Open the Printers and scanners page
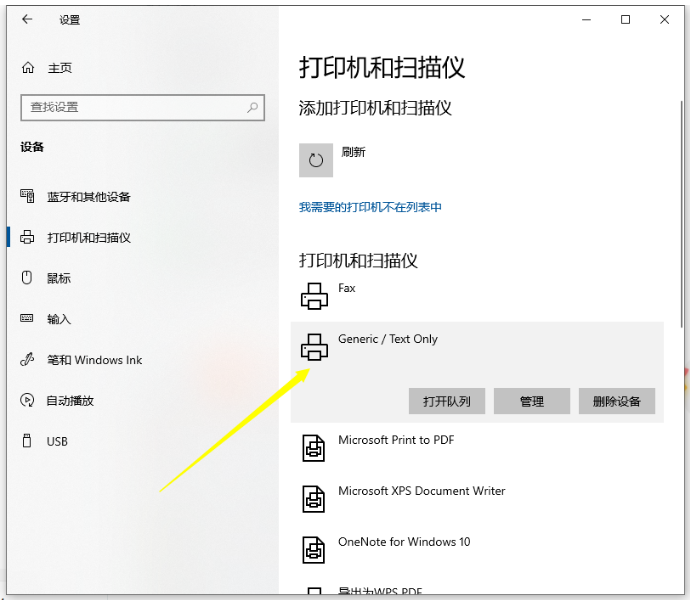Screen dimensions: 690x600 coord(88,238)
